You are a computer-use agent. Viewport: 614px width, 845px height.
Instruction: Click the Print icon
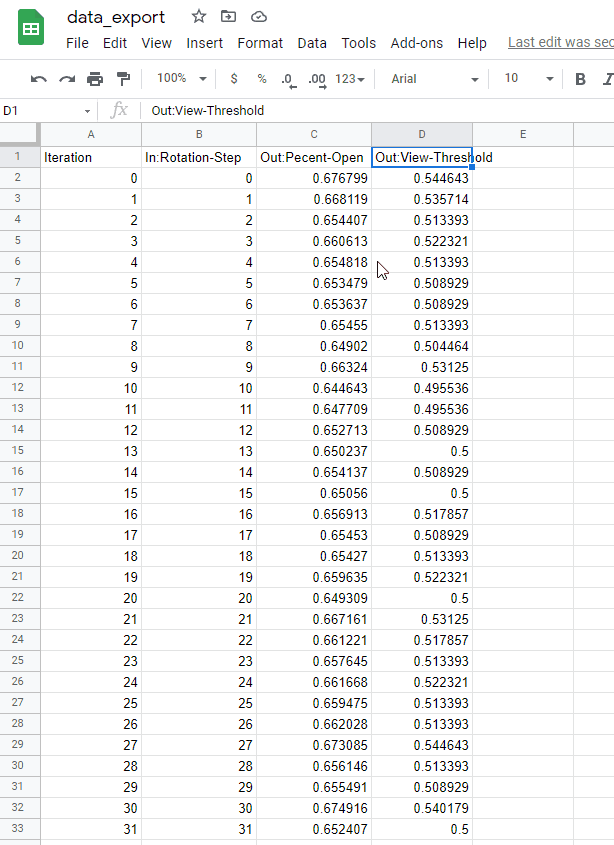(95, 79)
